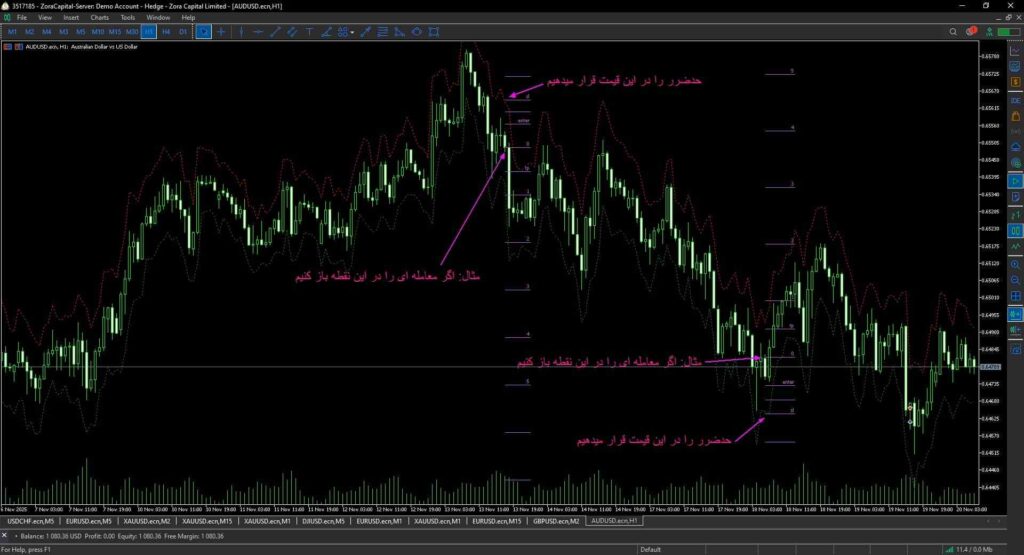Open the EURUSD.ecn,M5 chart tab

(x=88, y=521)
